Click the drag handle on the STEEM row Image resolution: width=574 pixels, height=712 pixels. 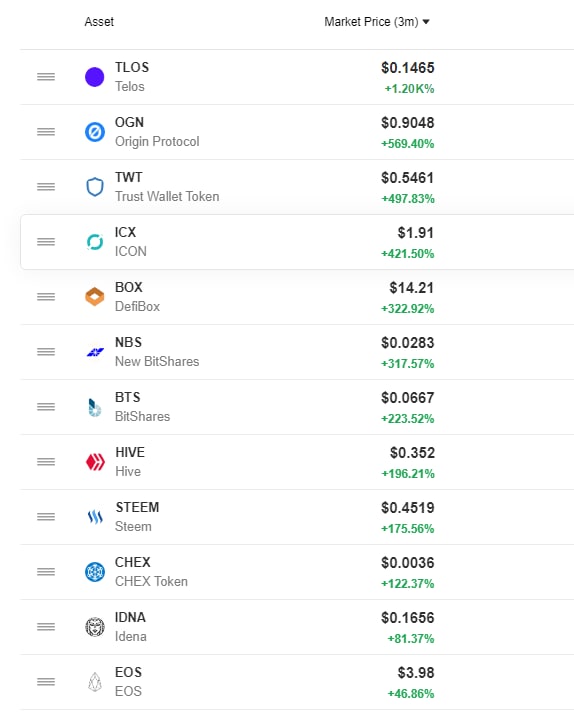[46, 517]
